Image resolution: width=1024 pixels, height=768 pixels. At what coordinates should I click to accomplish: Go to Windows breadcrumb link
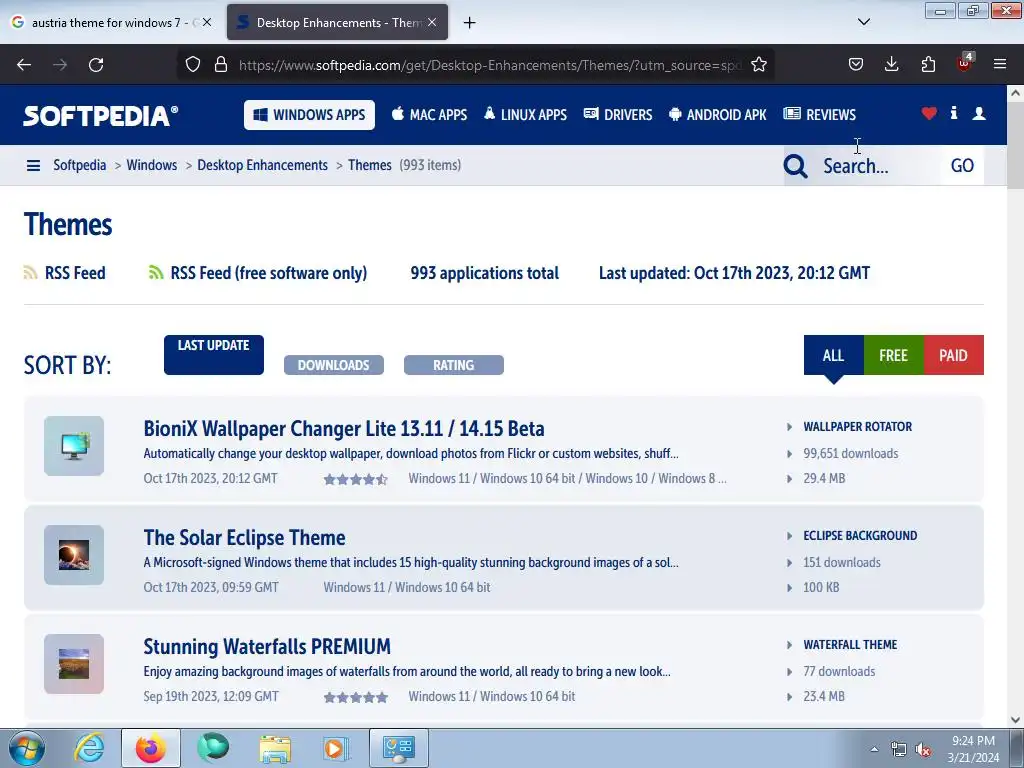(x=152, y=165)
